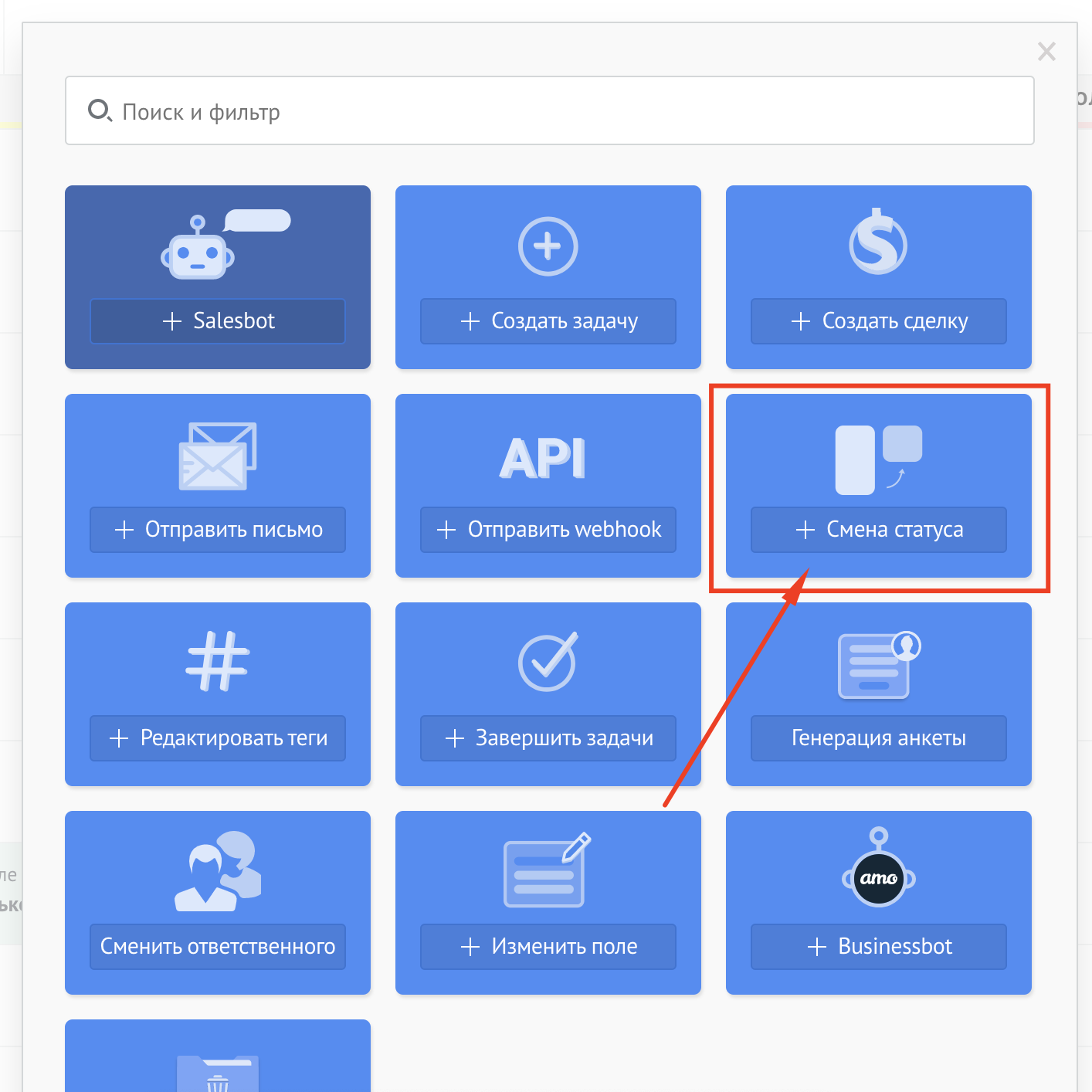Click the status change columns icon
Viewport: 1092px width, 1092px height.
[x=878, y=460]
